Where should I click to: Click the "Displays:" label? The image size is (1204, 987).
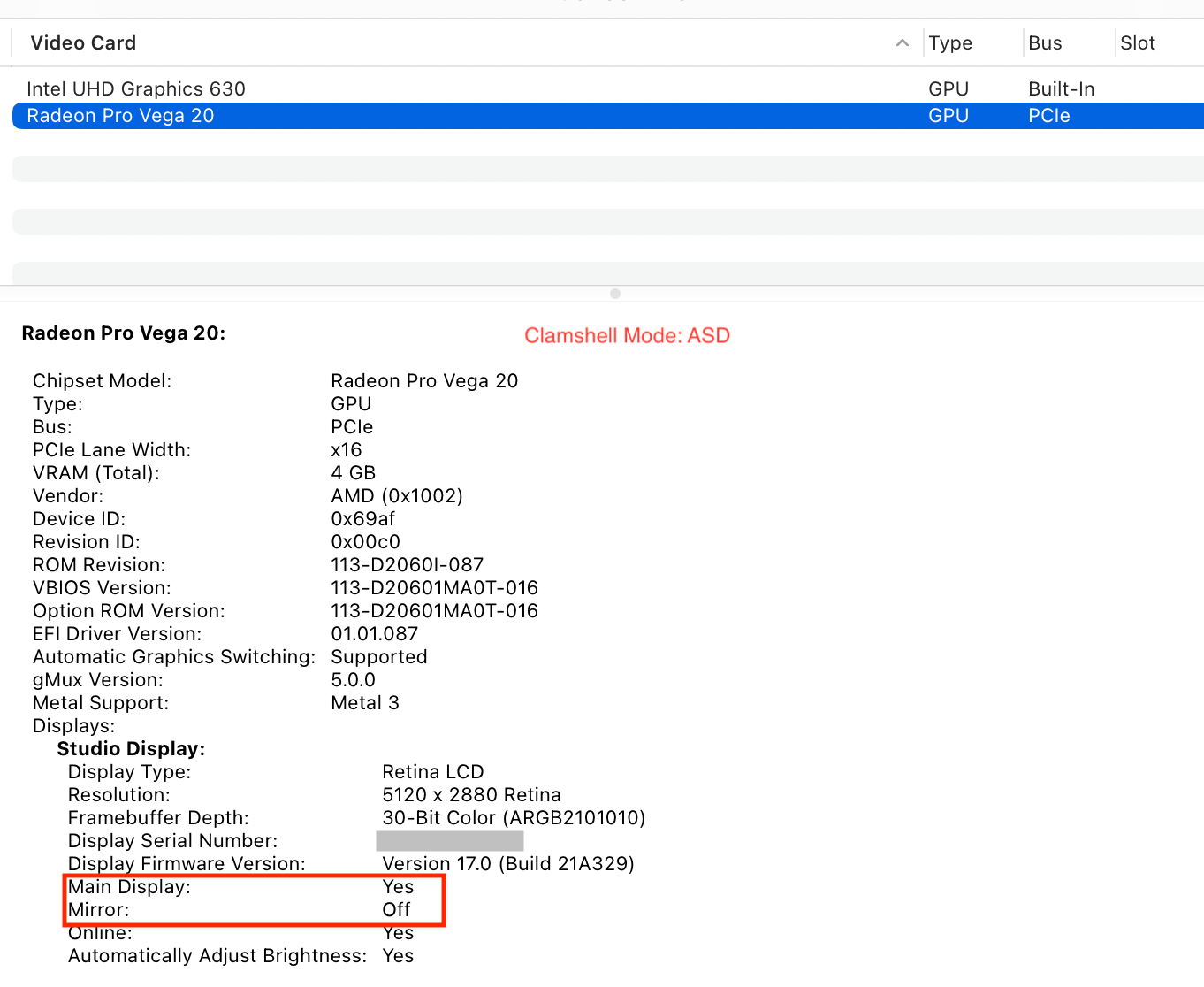click(73, 726)
